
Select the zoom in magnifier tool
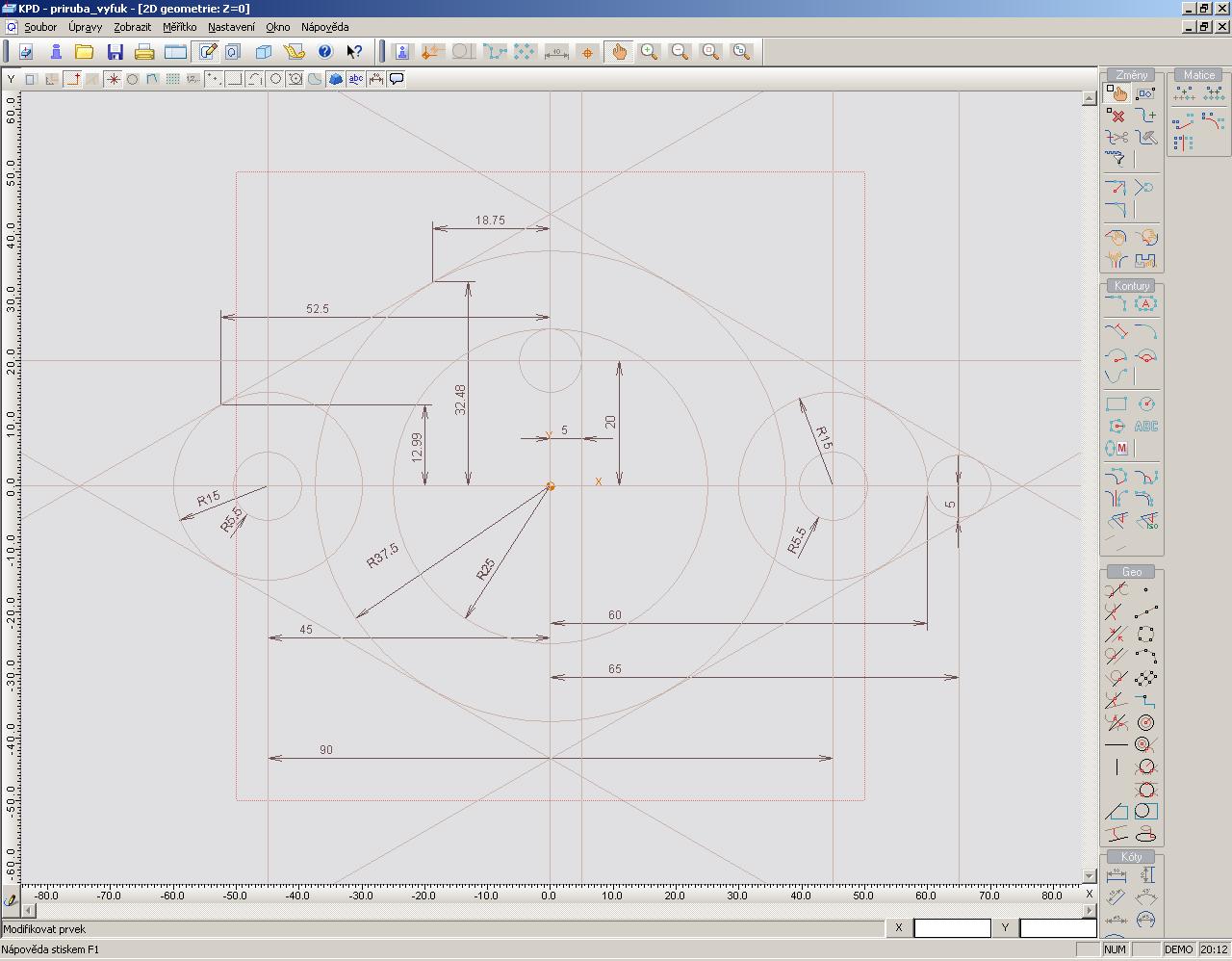[x=650, y=52]
